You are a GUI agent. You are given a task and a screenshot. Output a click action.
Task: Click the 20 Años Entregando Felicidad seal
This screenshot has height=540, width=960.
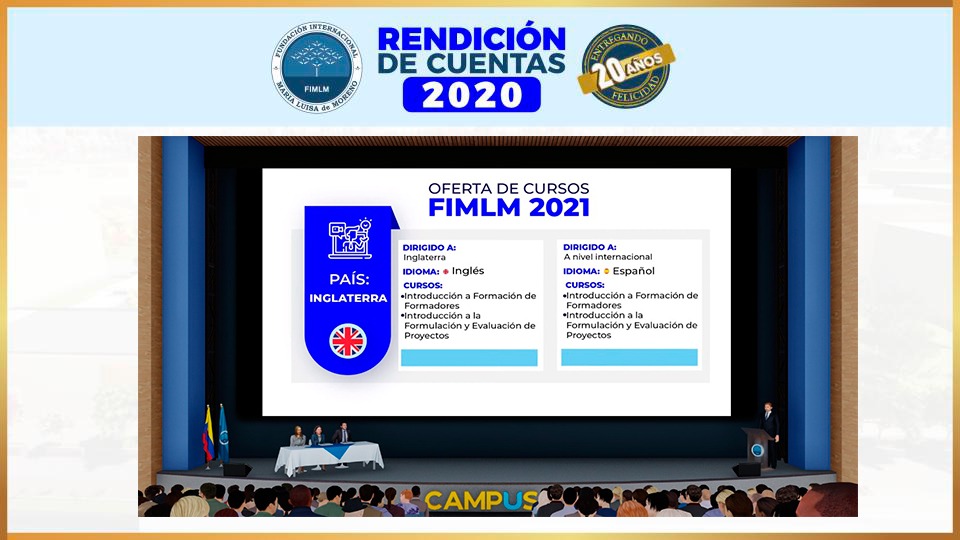(626, 66)
